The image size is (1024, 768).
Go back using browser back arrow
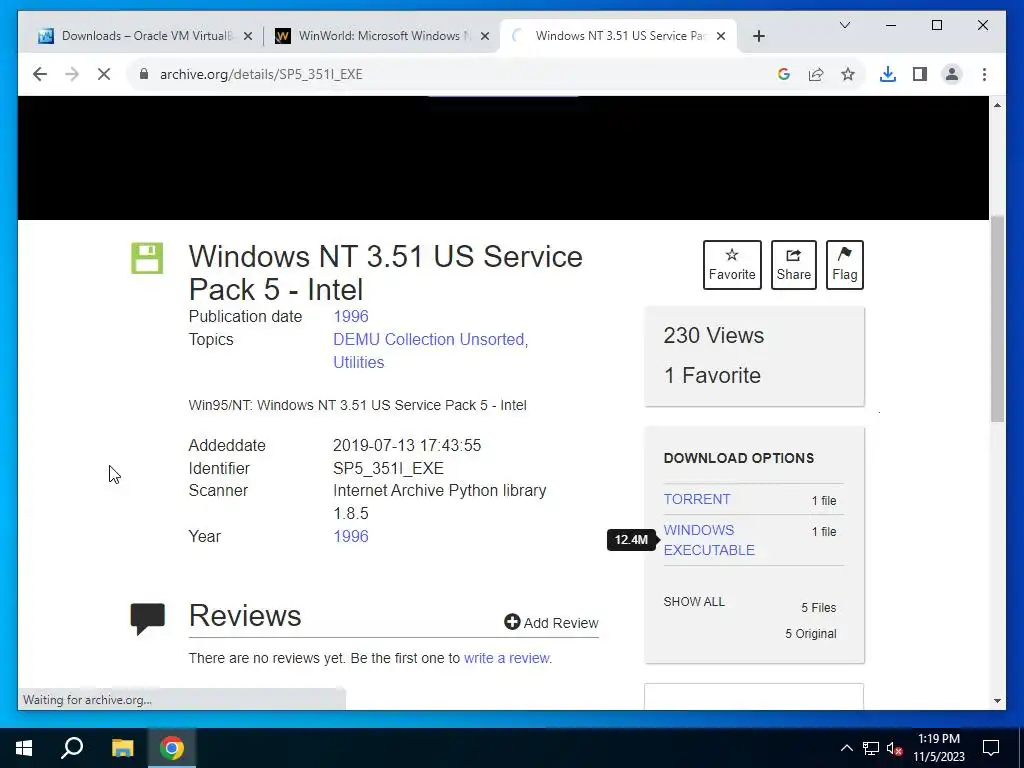[40, 74]
